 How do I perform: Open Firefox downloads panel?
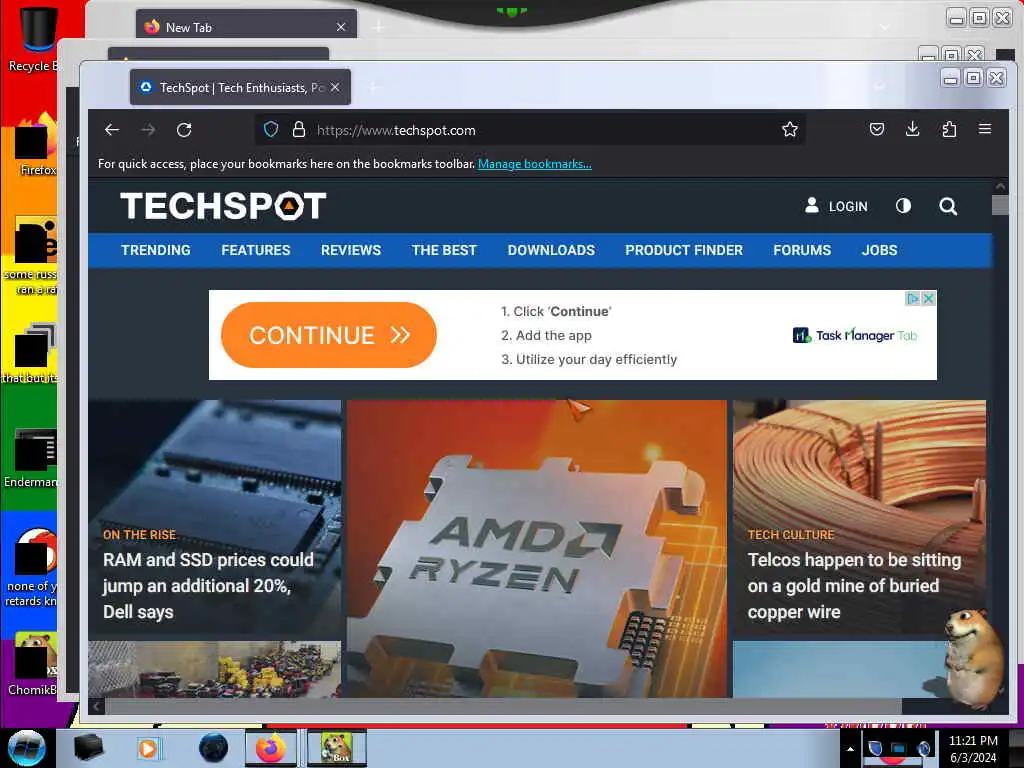pos(912,129)
